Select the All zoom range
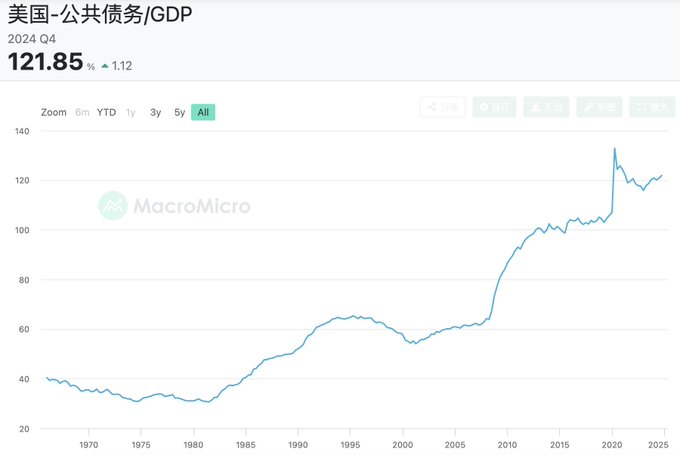The width and height of the screenshot is (680, 455). click(x=203, y=112)
